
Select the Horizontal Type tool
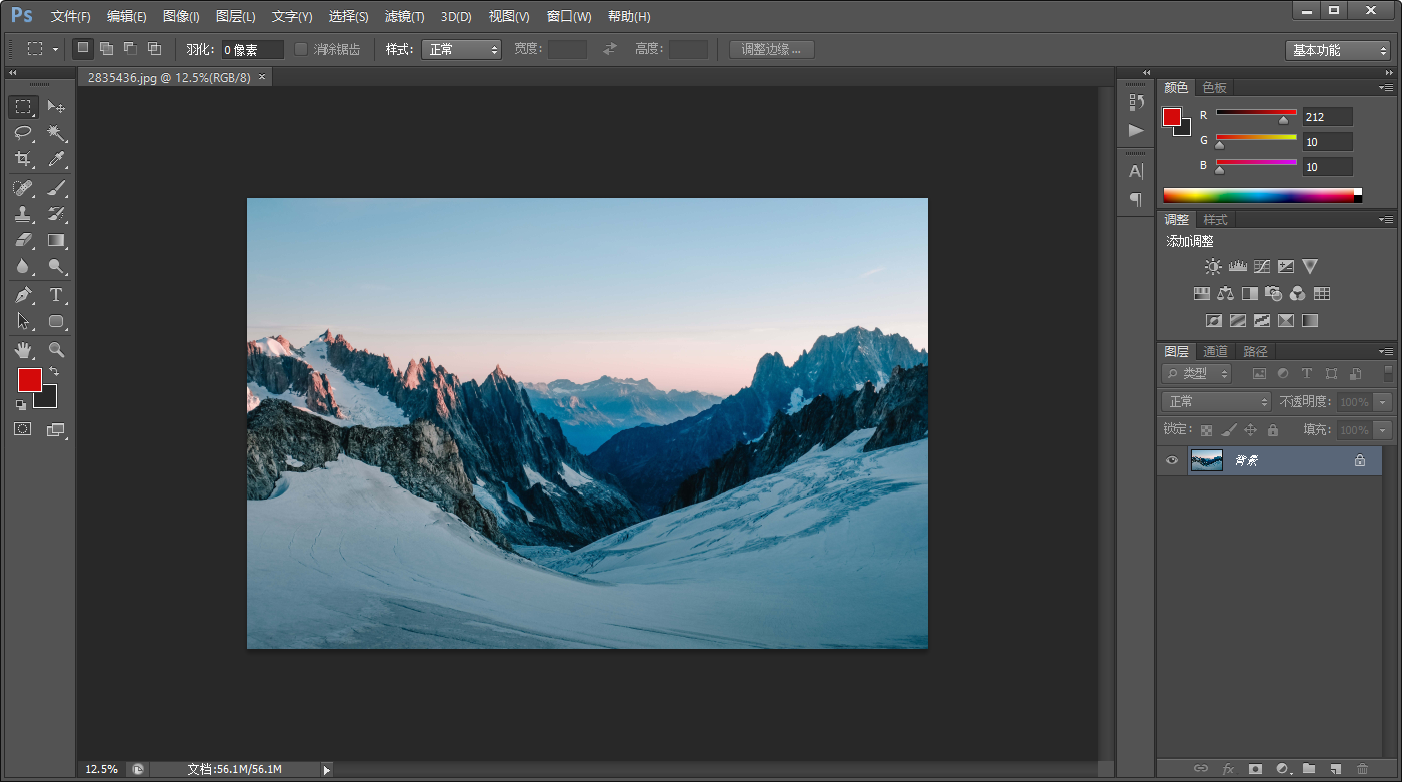57,295
